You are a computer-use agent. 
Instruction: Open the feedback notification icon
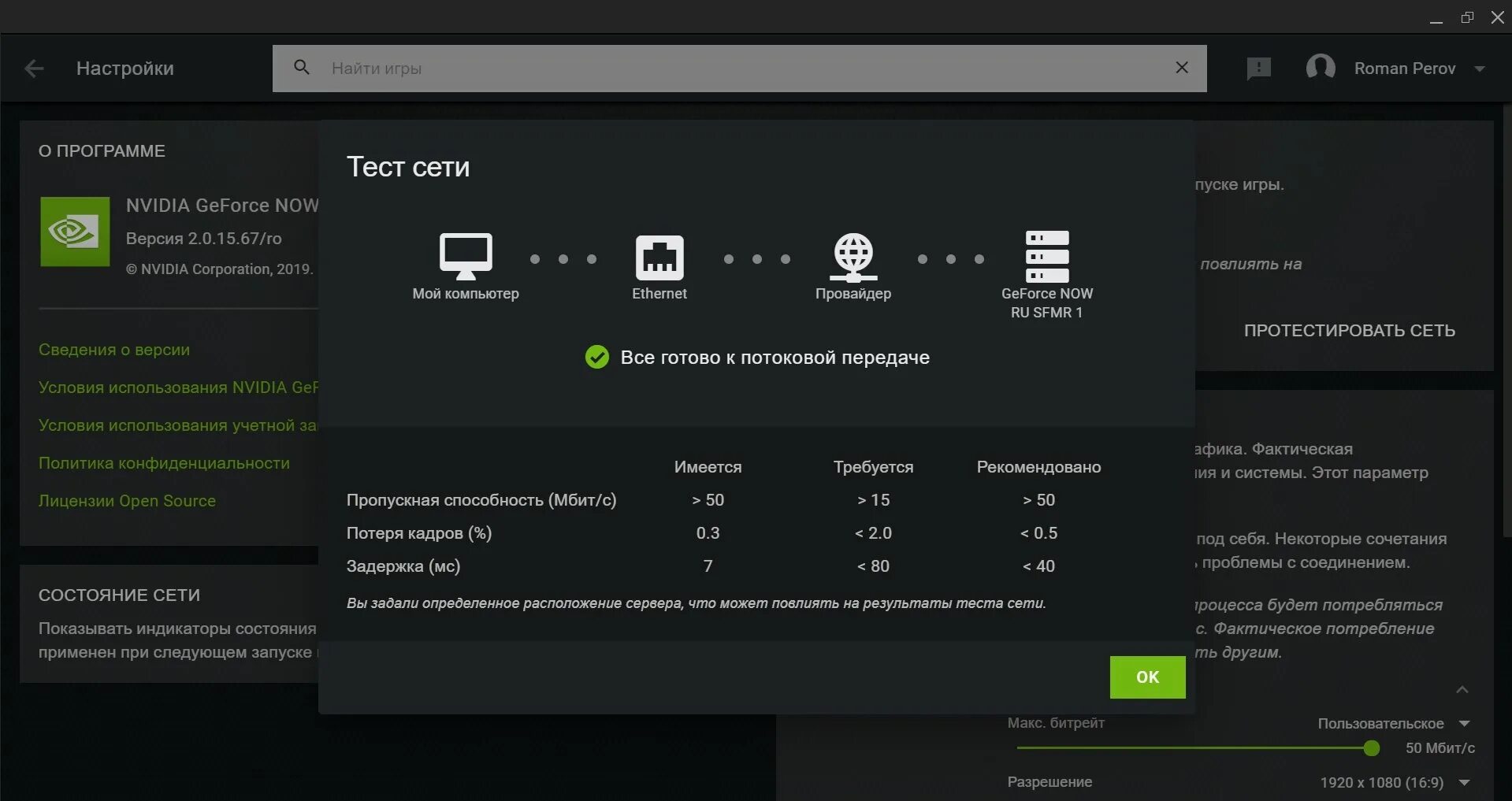tap(1259, 69)
